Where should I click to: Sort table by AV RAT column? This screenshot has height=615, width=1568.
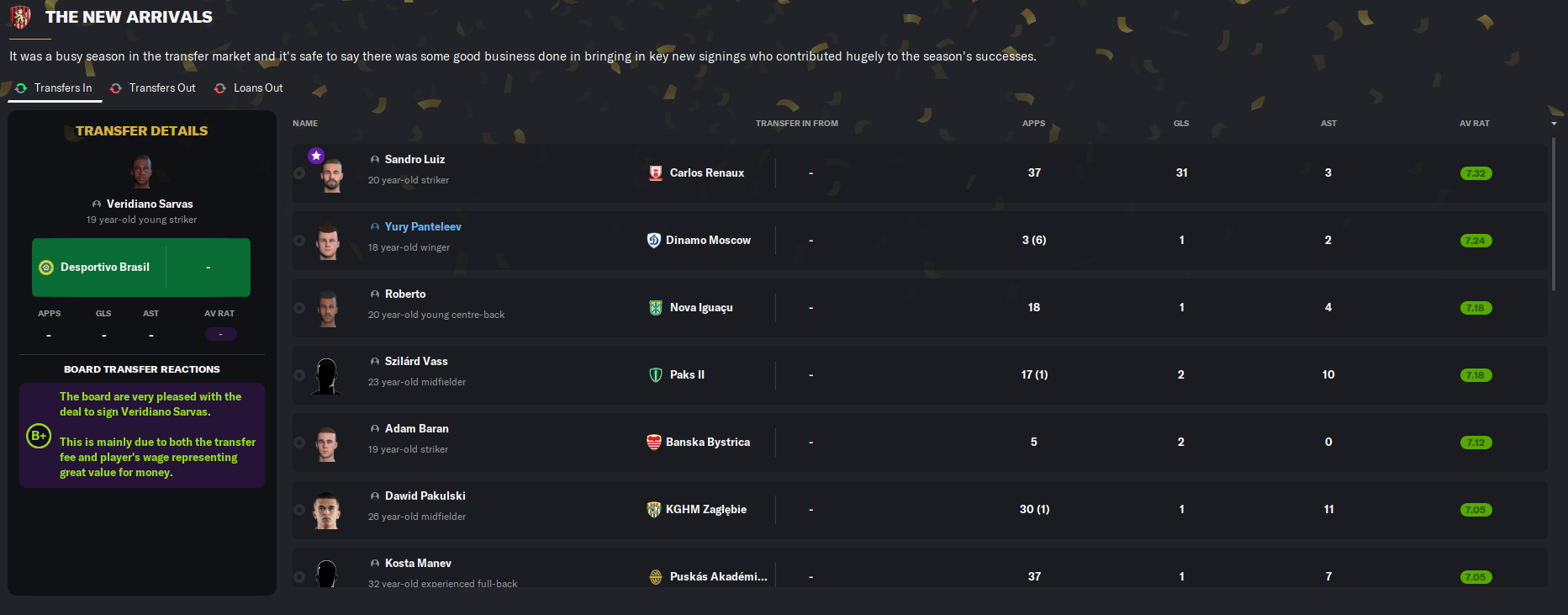(x=1474, y=124)
